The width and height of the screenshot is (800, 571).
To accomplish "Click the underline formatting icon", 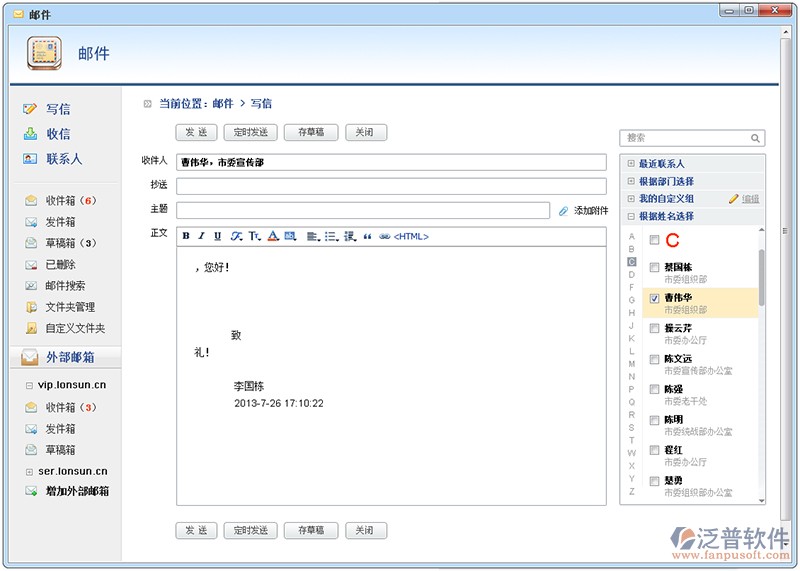I will tap(217, 237).
